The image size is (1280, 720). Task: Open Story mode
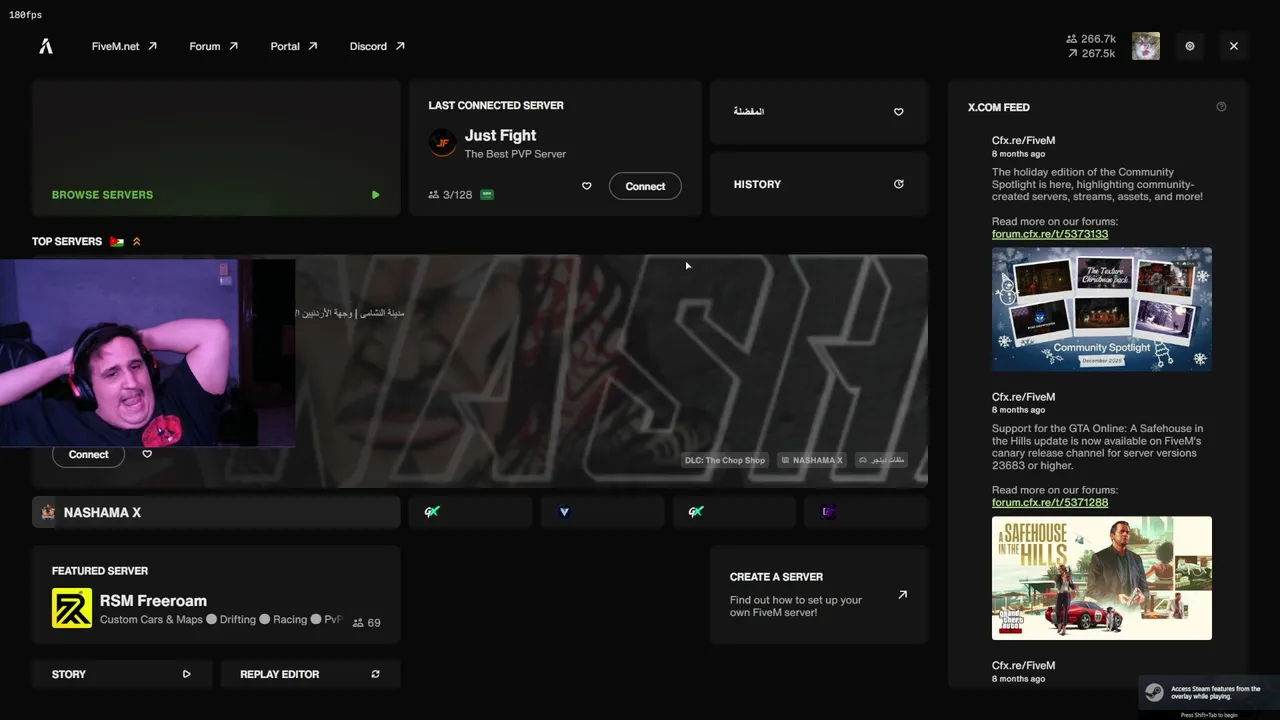122,674
